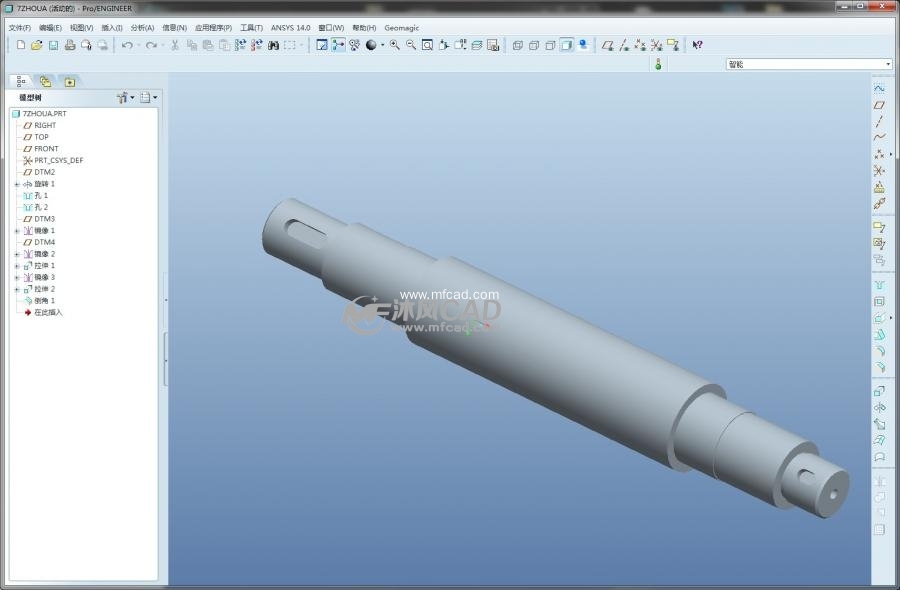The height and width of the screenshot is (590, 900).
Task: Expand the 拉伸 2 feature node
Action: coord(17,289)
